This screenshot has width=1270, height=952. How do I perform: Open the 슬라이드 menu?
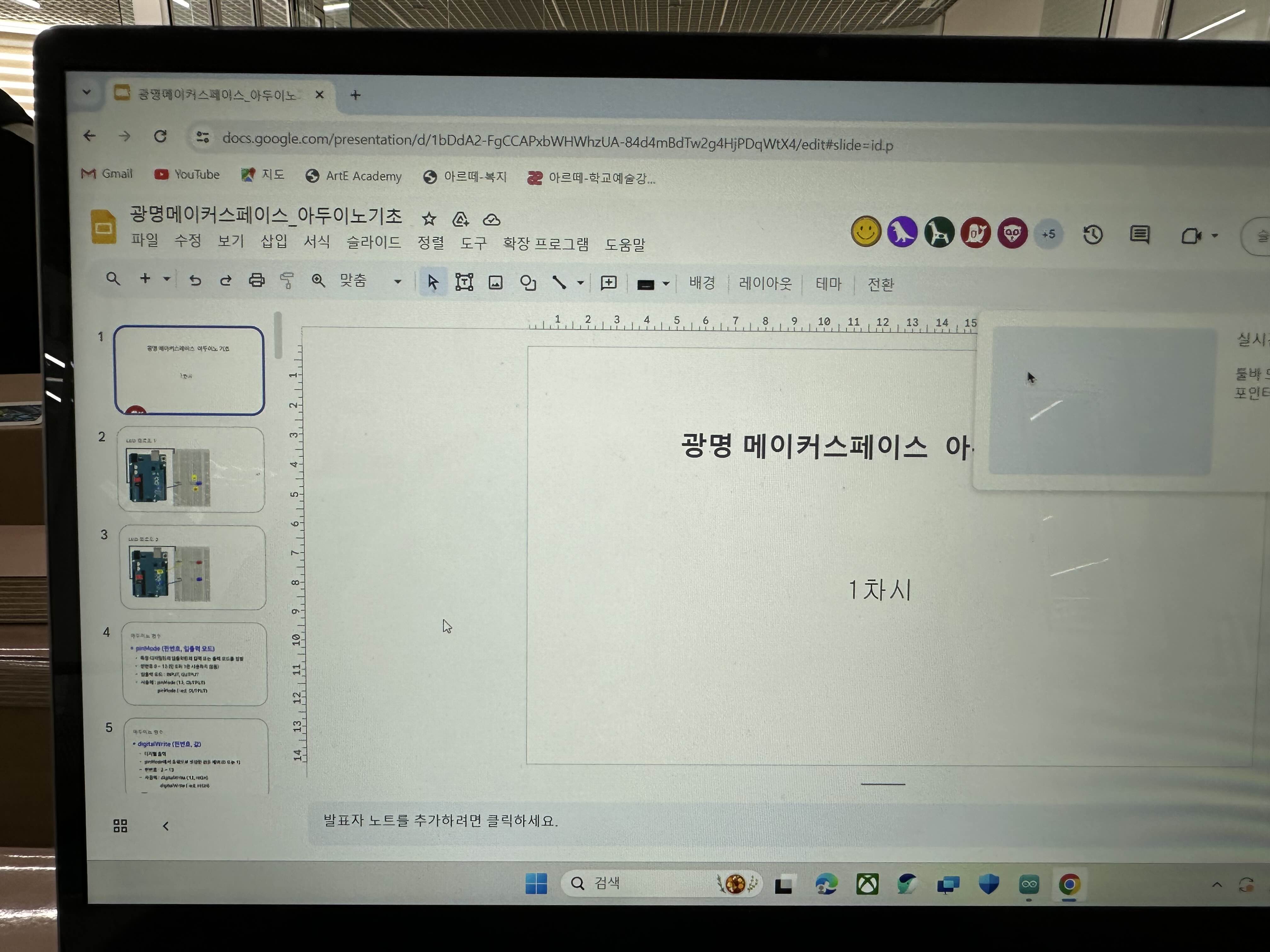click(373, 242)
